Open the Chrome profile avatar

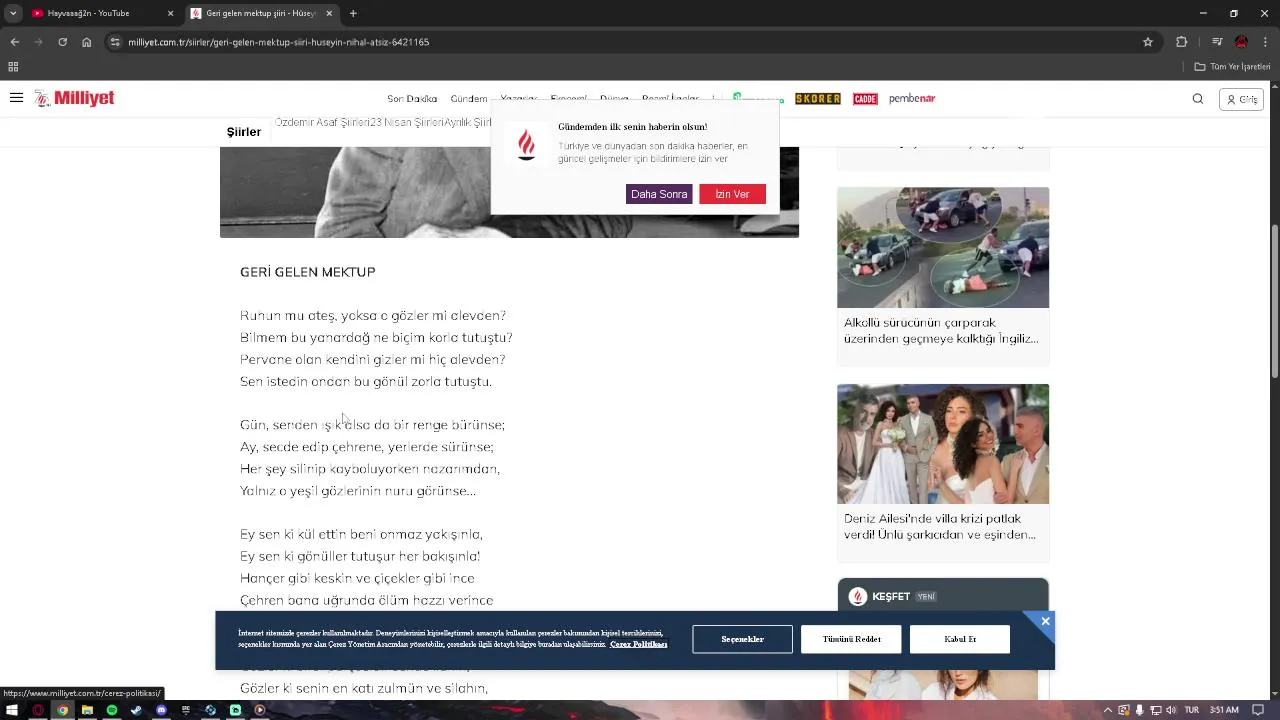[x=1241, y=42]
